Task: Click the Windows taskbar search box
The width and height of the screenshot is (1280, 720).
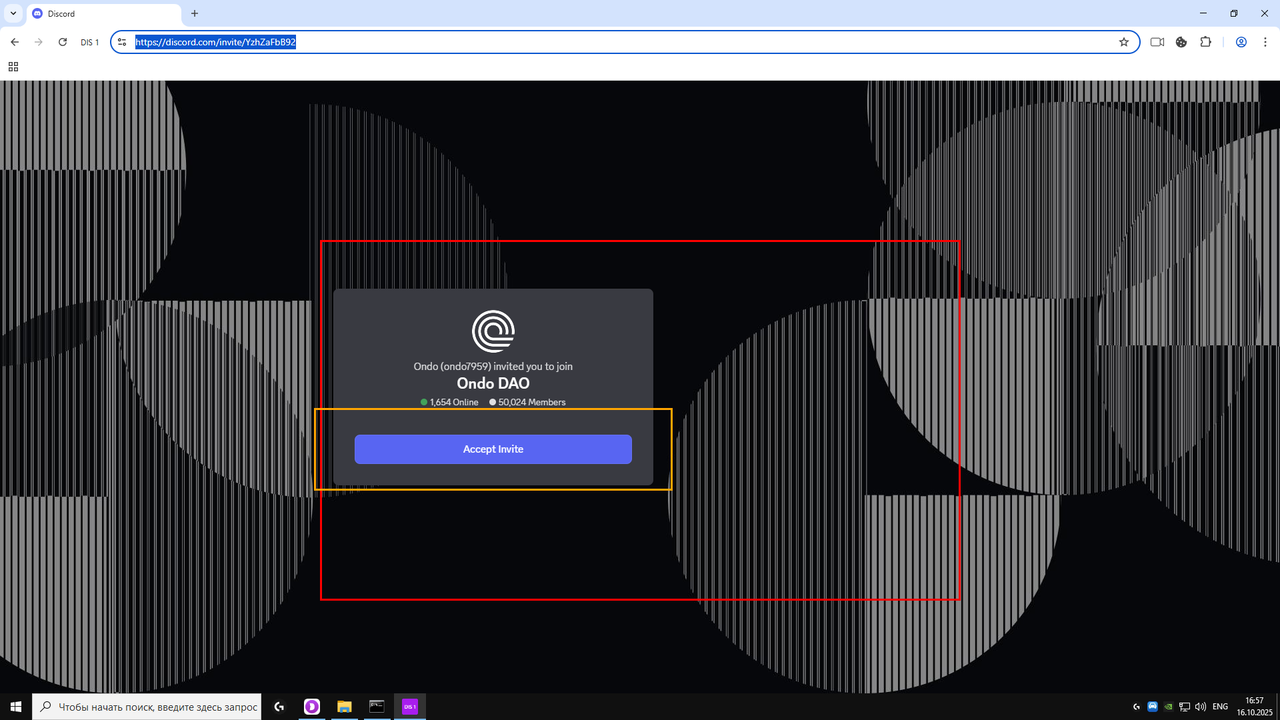Action: pos(147,706)
